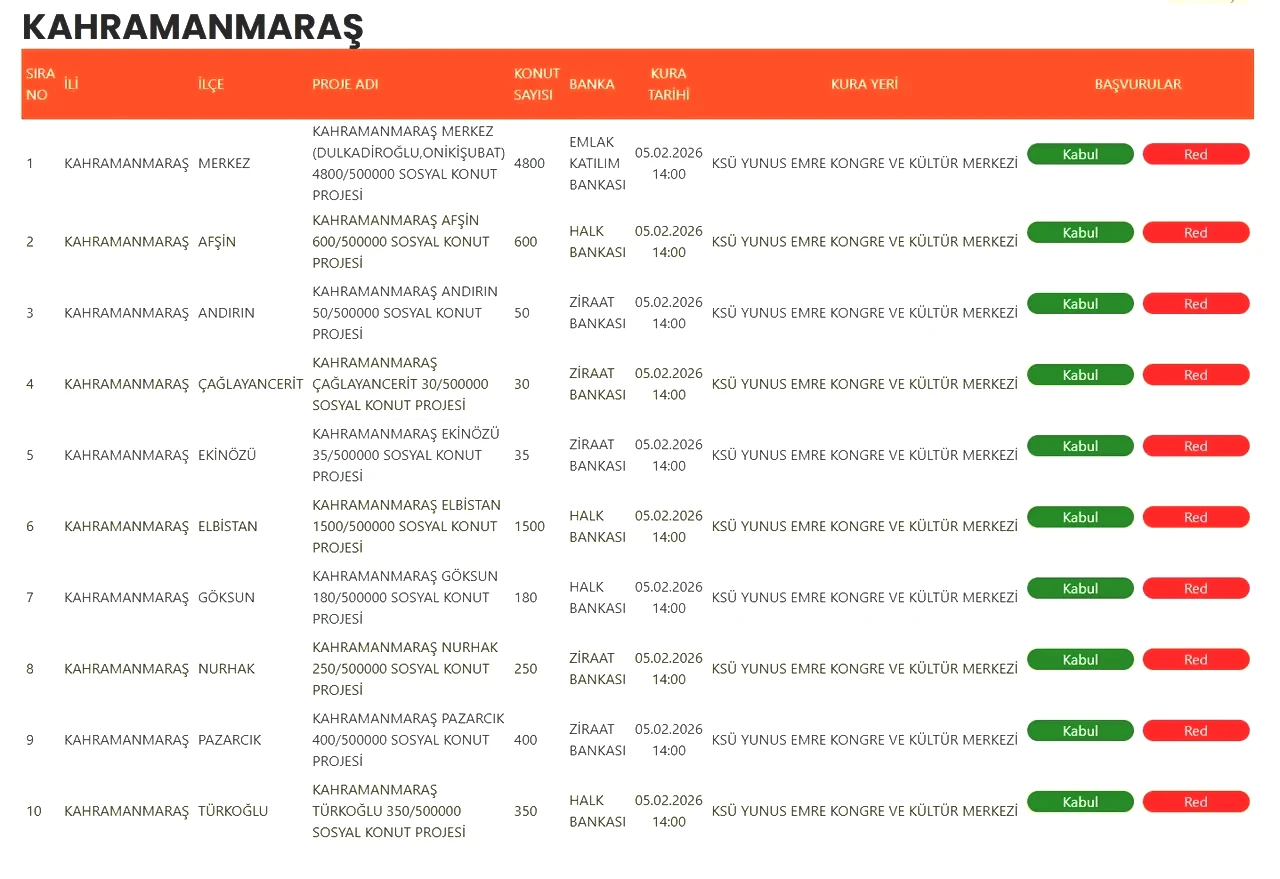Click the ELBİSTAN 1500/500000 project name

click(406, 526)
